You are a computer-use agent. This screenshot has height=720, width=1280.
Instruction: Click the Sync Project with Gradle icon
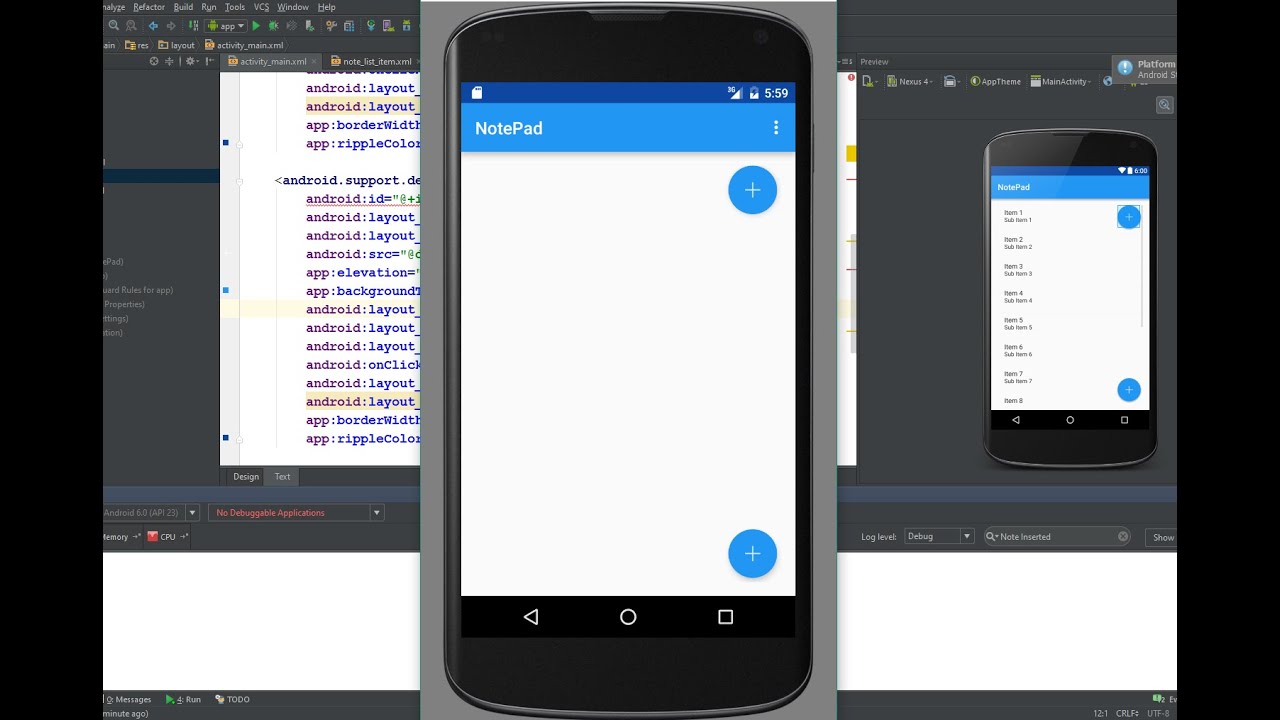point(371,26)
